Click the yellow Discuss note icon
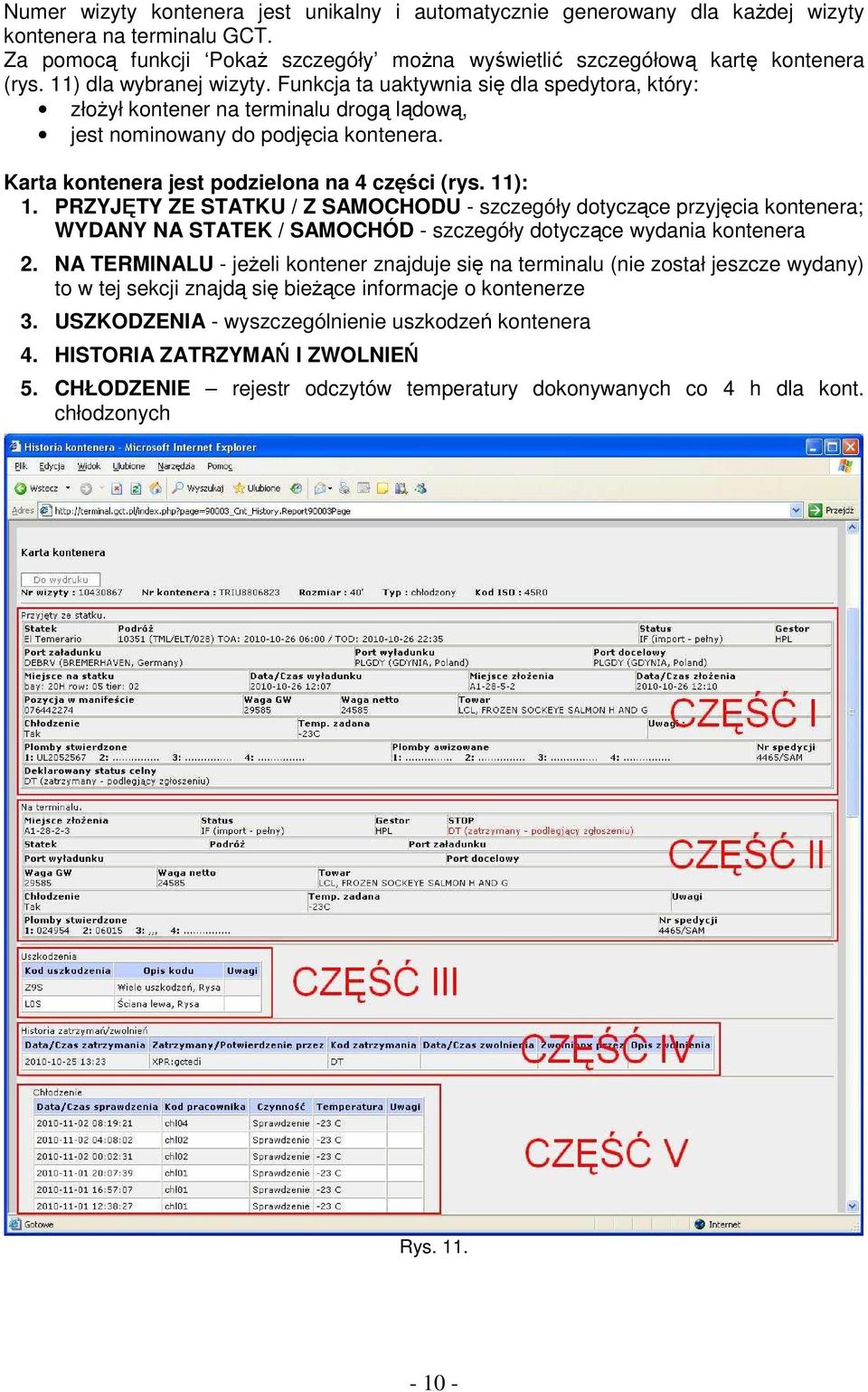 [x=382, y=488]
